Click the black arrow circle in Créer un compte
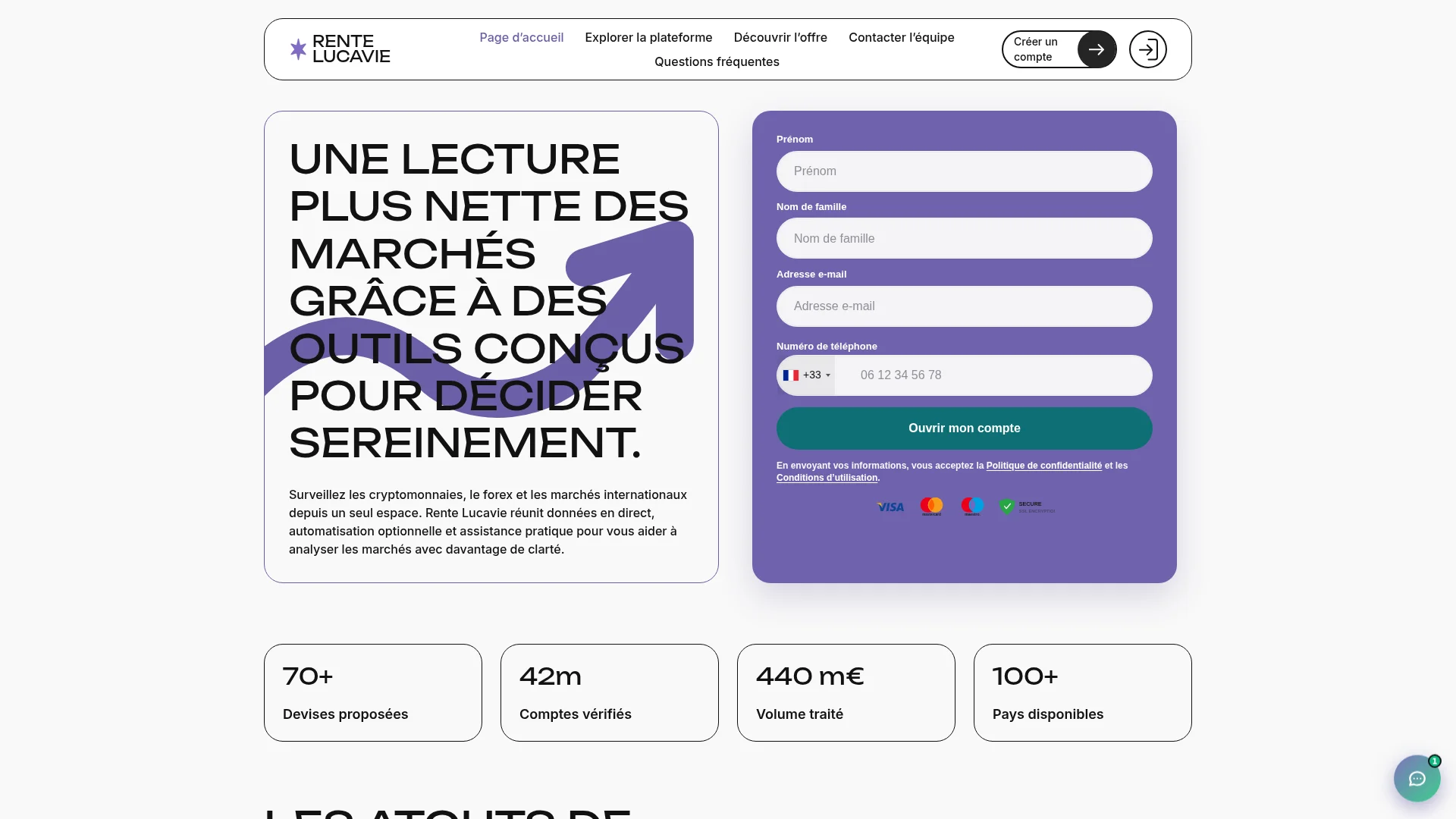Image resolution: width=1456 pixels, height=819 pixels. coord(1097,49)
